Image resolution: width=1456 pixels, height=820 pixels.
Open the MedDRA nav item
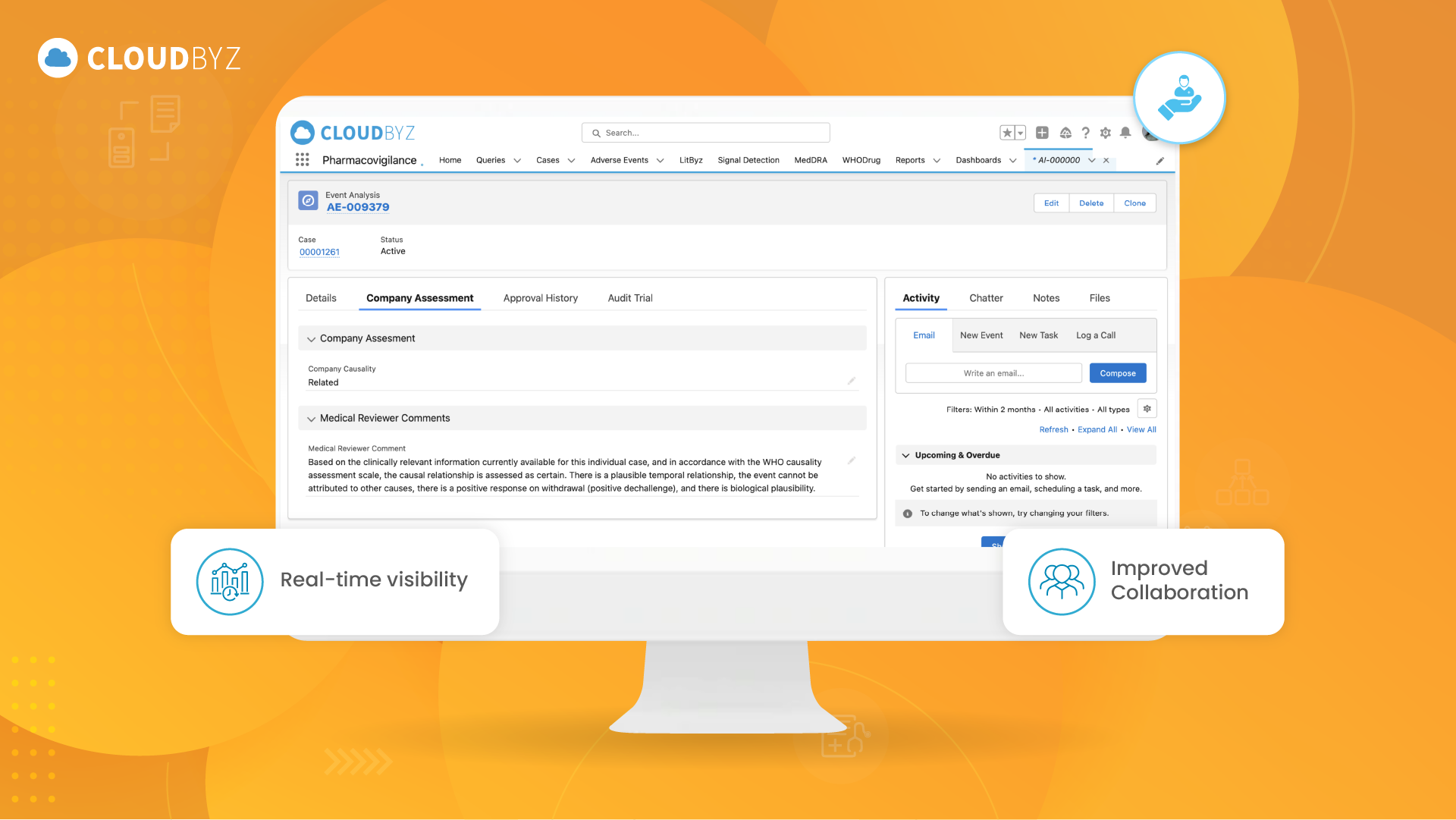(811, 160)
